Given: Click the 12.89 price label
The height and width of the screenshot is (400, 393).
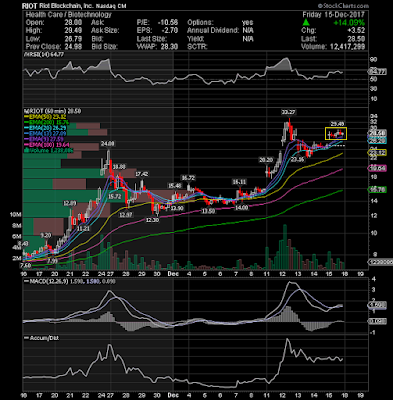Looking at the screenshot, I should tap(70, 203).
